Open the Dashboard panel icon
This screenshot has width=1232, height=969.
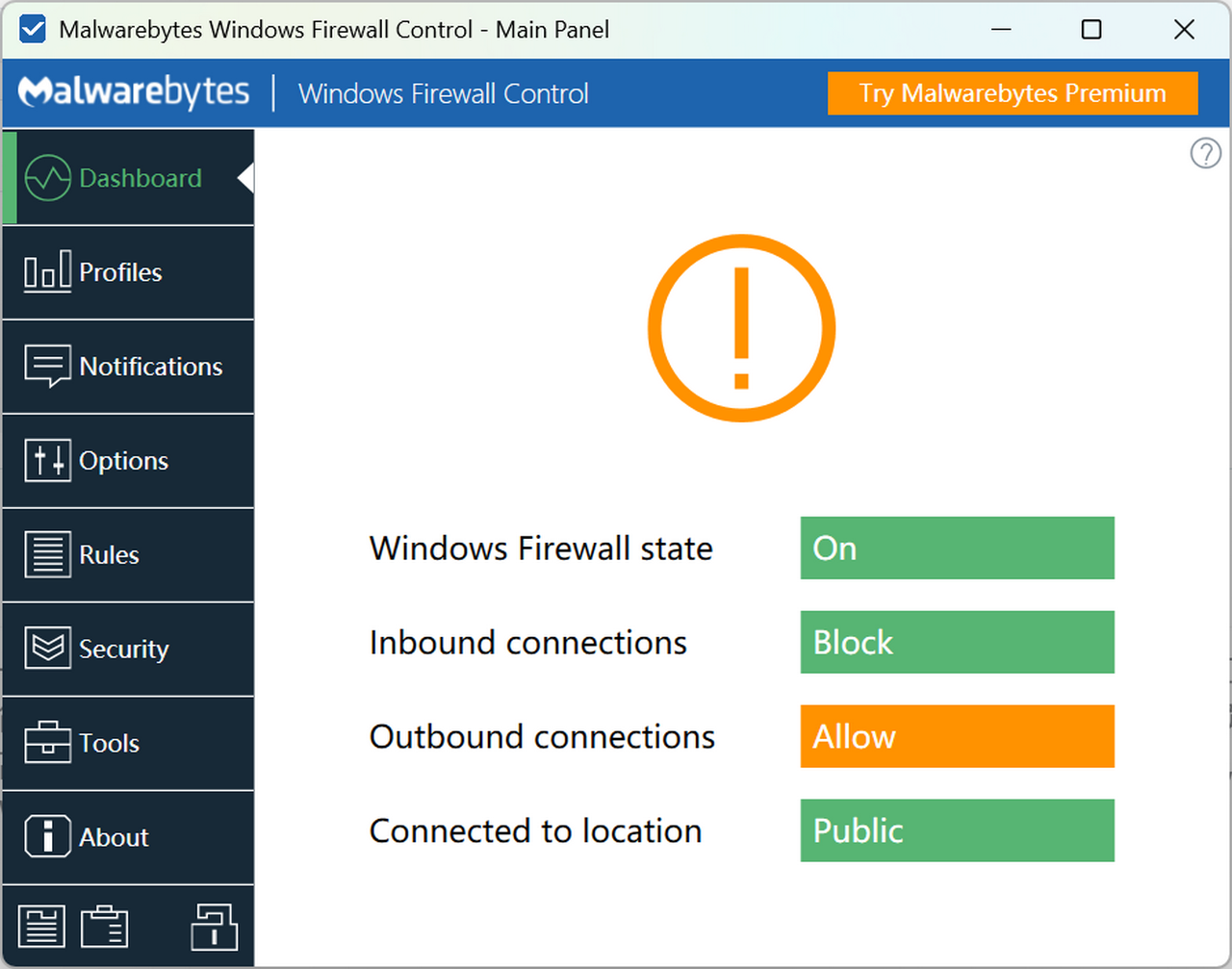47,177
